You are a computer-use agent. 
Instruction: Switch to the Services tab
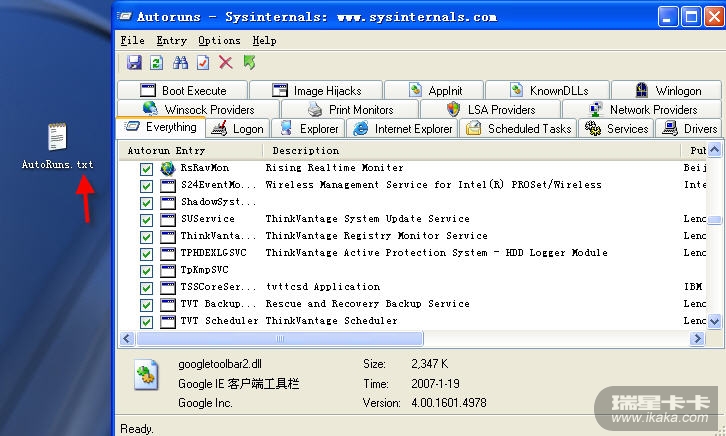tap(616, 129)
